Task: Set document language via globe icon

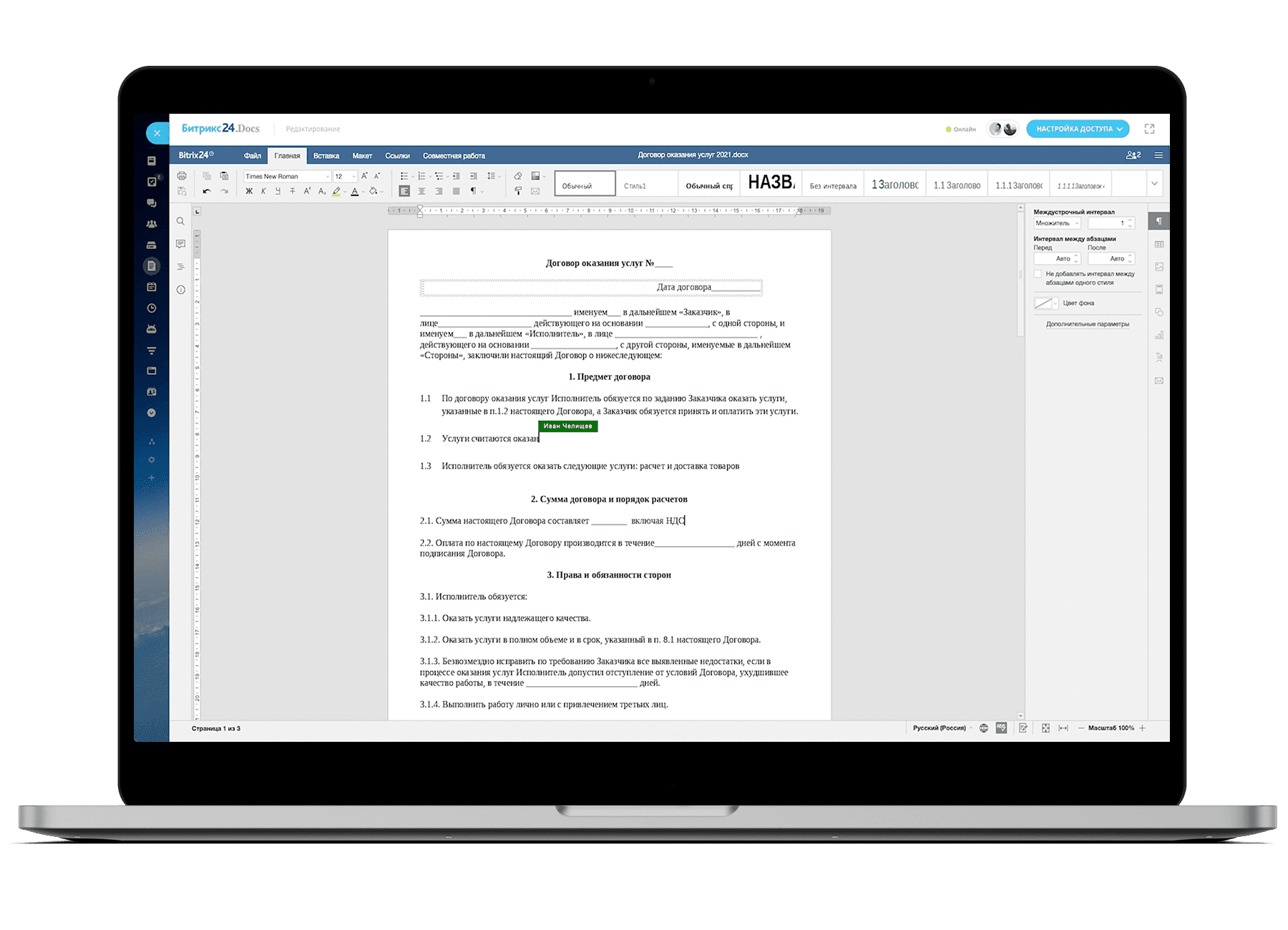Action: pos(984,728)
